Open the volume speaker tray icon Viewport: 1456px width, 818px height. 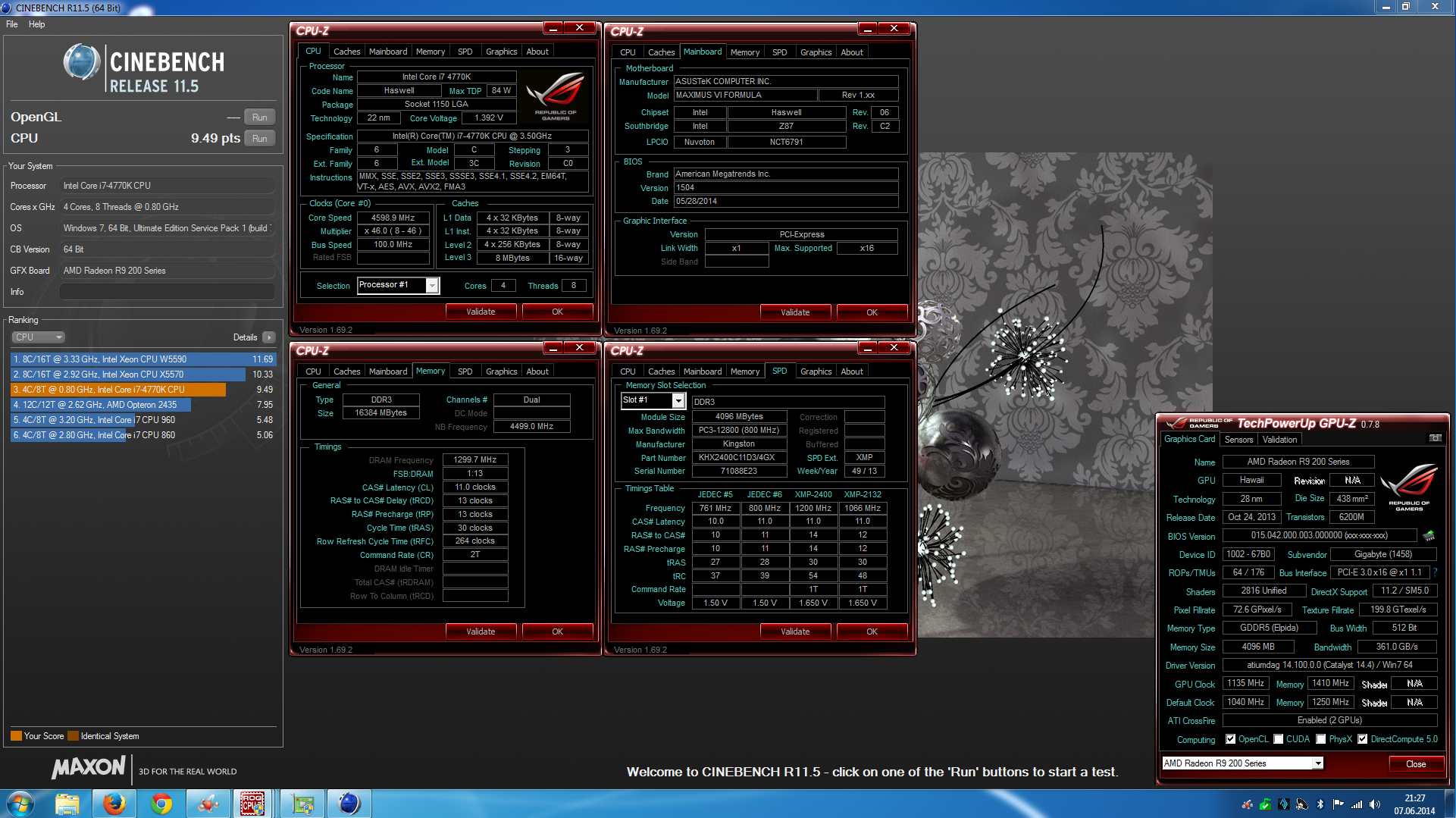click(x=1375, y=804)
